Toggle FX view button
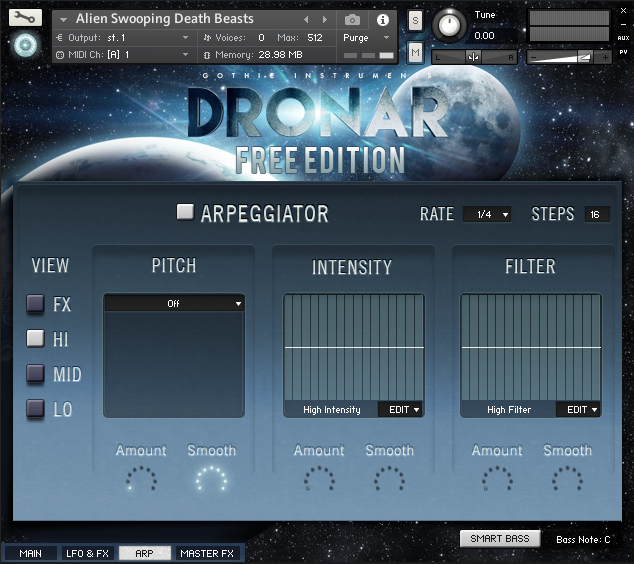Screen dimensions: 634x564 pyautogui.click(x=36, y=303)
